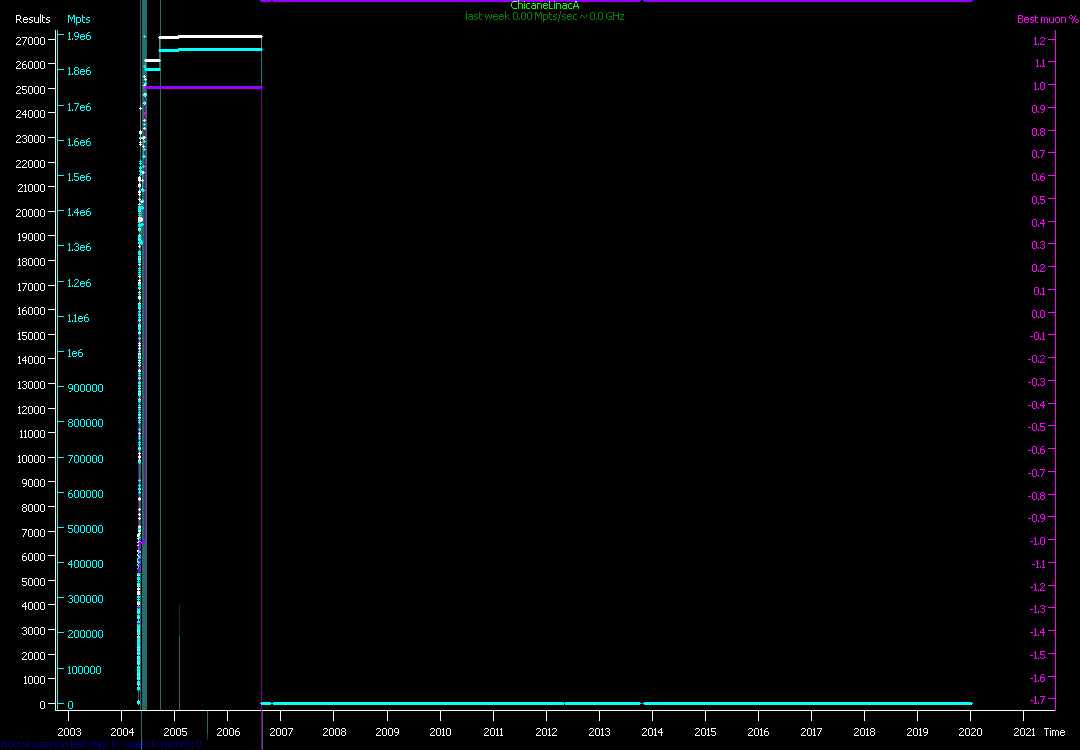Click the last week Mpts/sec status text
The width and height of the screenshot is (1080, 750).
tap(544, 17)
